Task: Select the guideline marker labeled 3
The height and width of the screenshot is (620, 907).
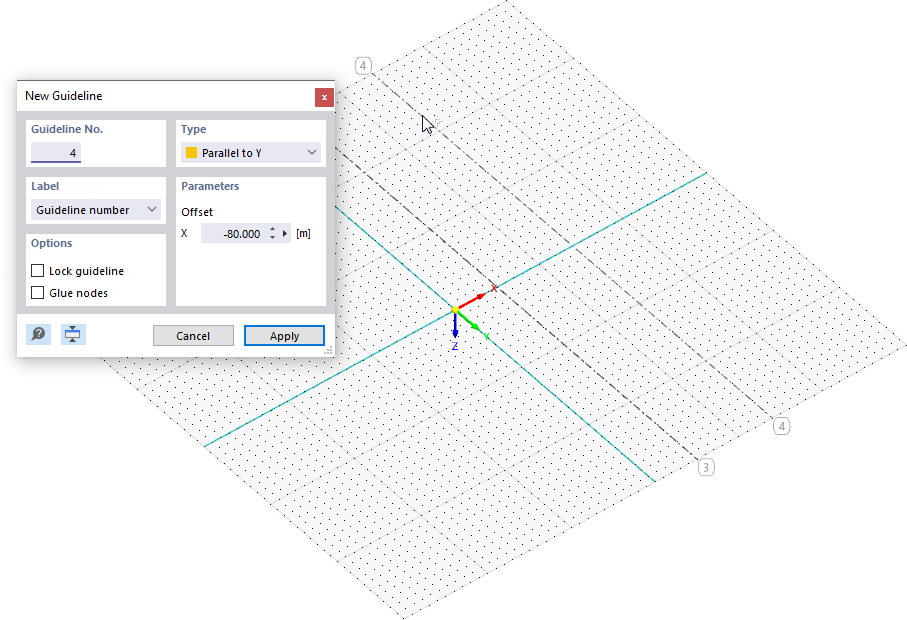Action: [706, 466]
